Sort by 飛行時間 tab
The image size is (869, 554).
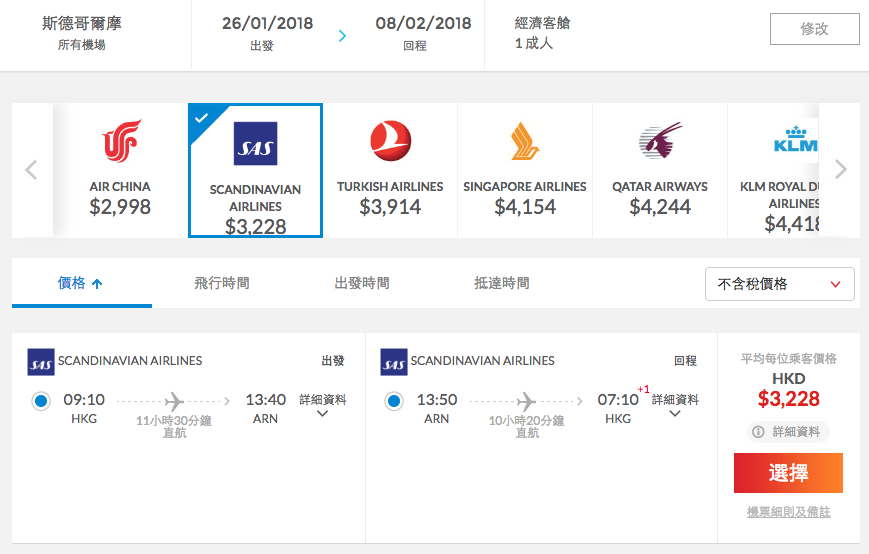pyautogui.click(x=221, y=284)
